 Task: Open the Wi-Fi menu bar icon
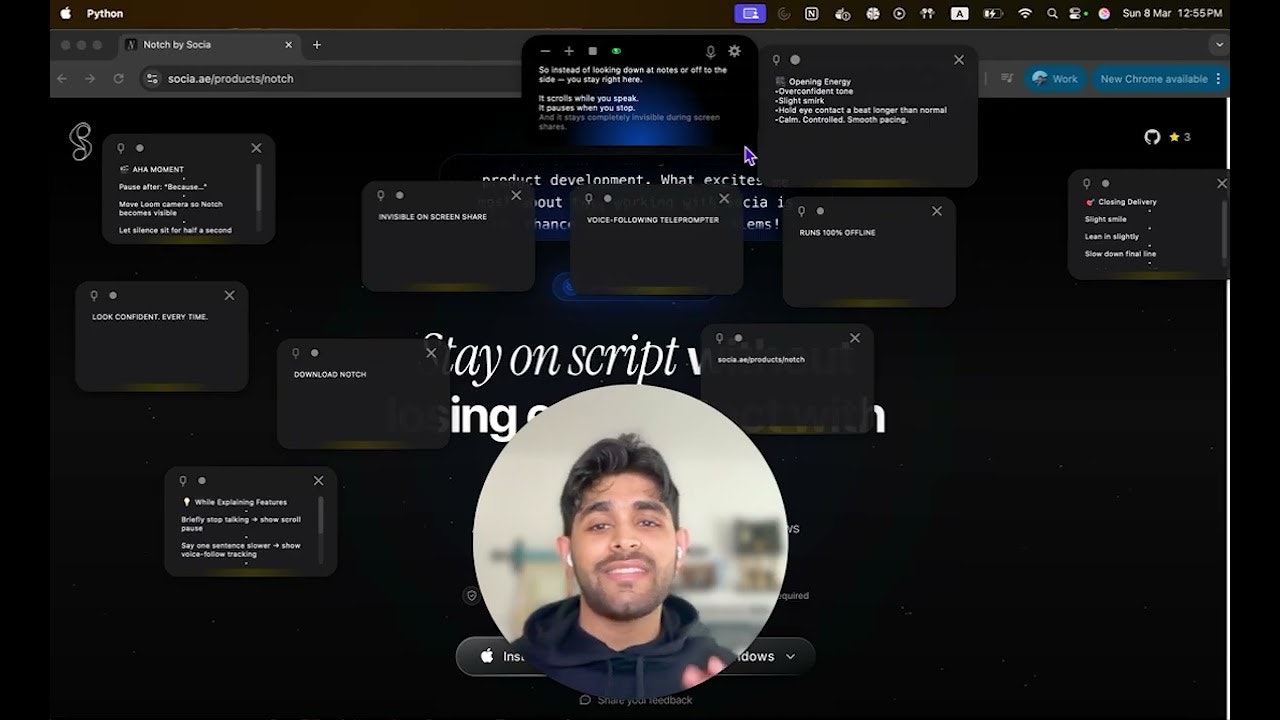(1024, 13)
